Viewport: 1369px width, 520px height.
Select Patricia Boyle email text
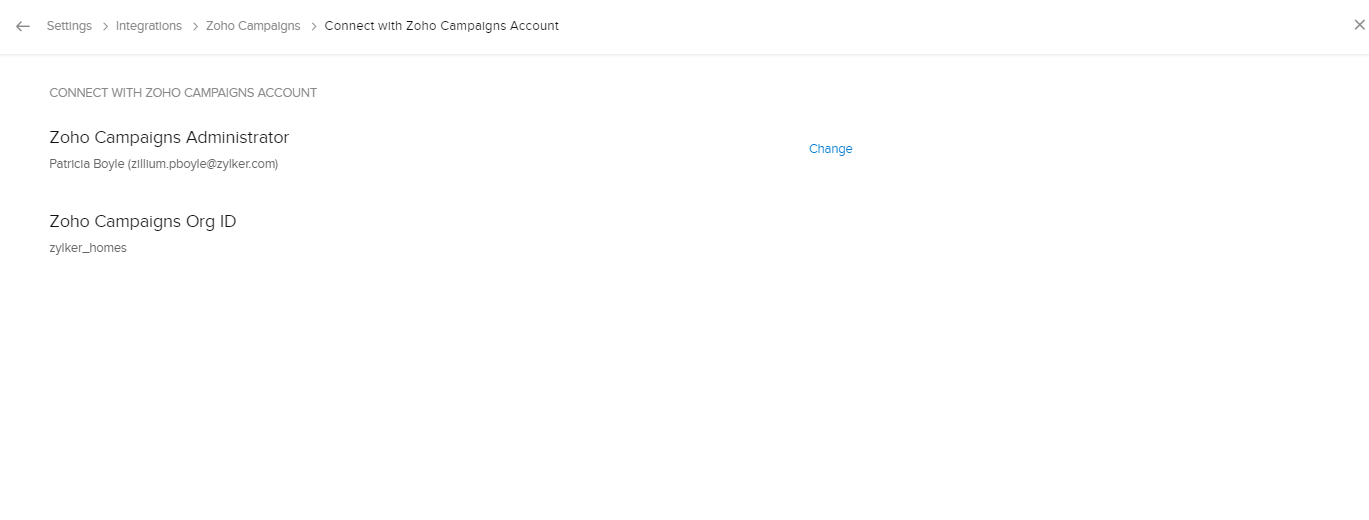click(x=164, y=164)
